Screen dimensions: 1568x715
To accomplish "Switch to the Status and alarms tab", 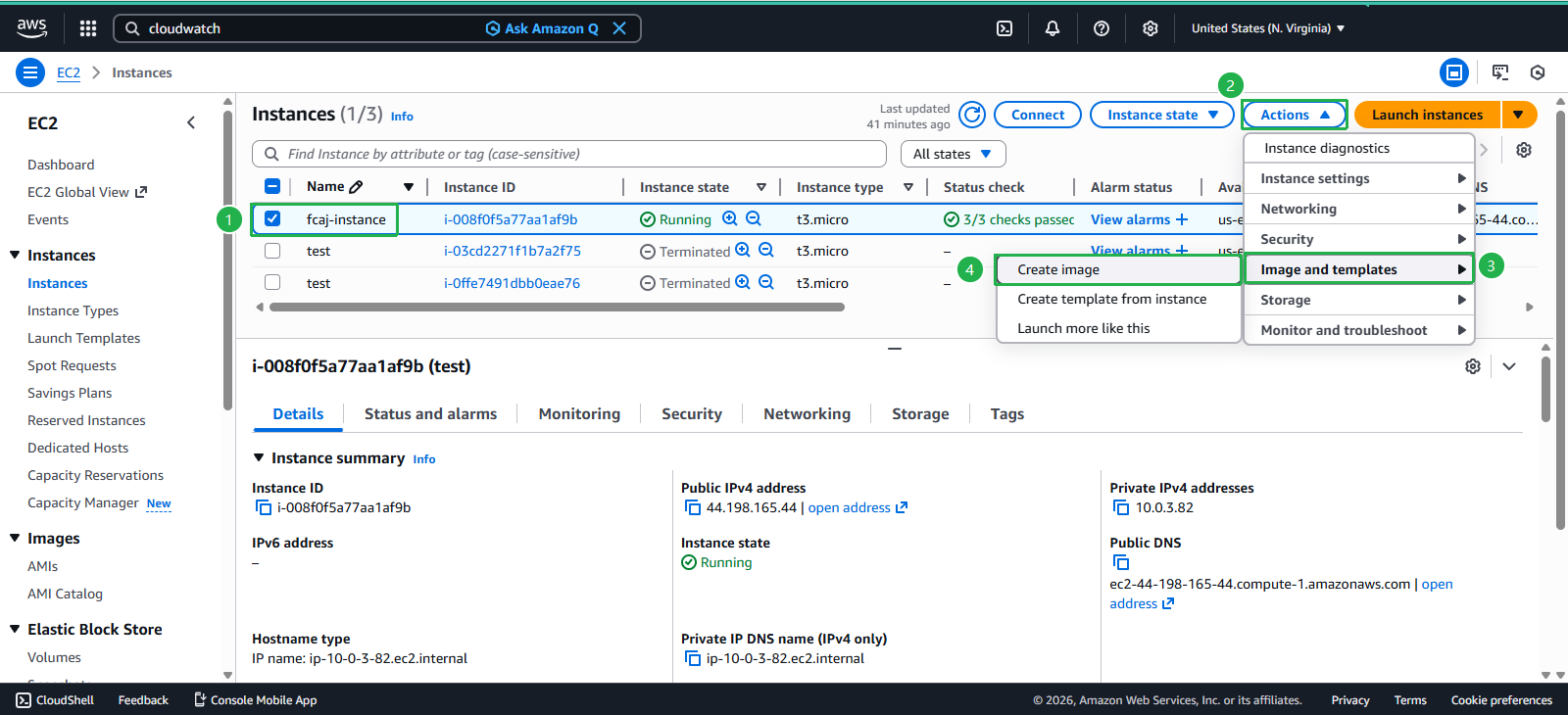I will point(430,414).
